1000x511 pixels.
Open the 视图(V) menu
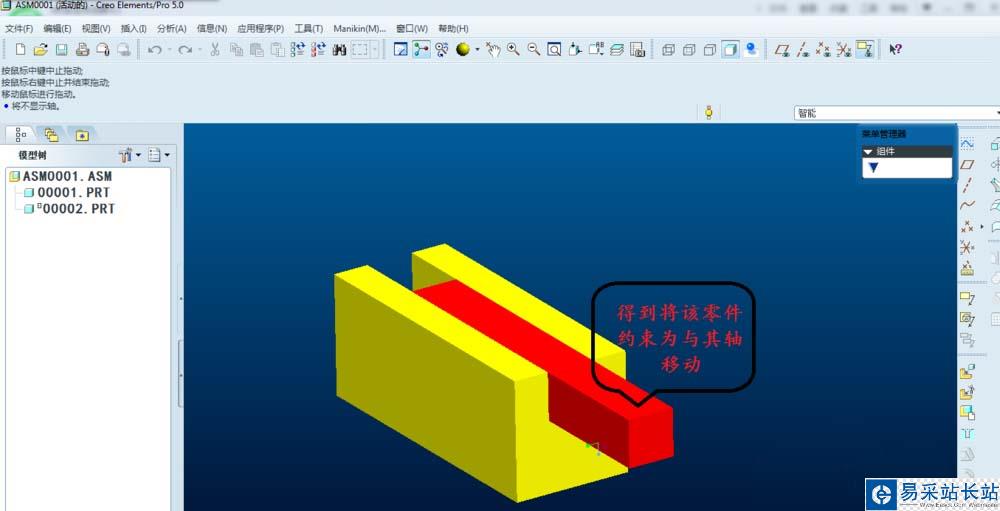tap(96, 29)
